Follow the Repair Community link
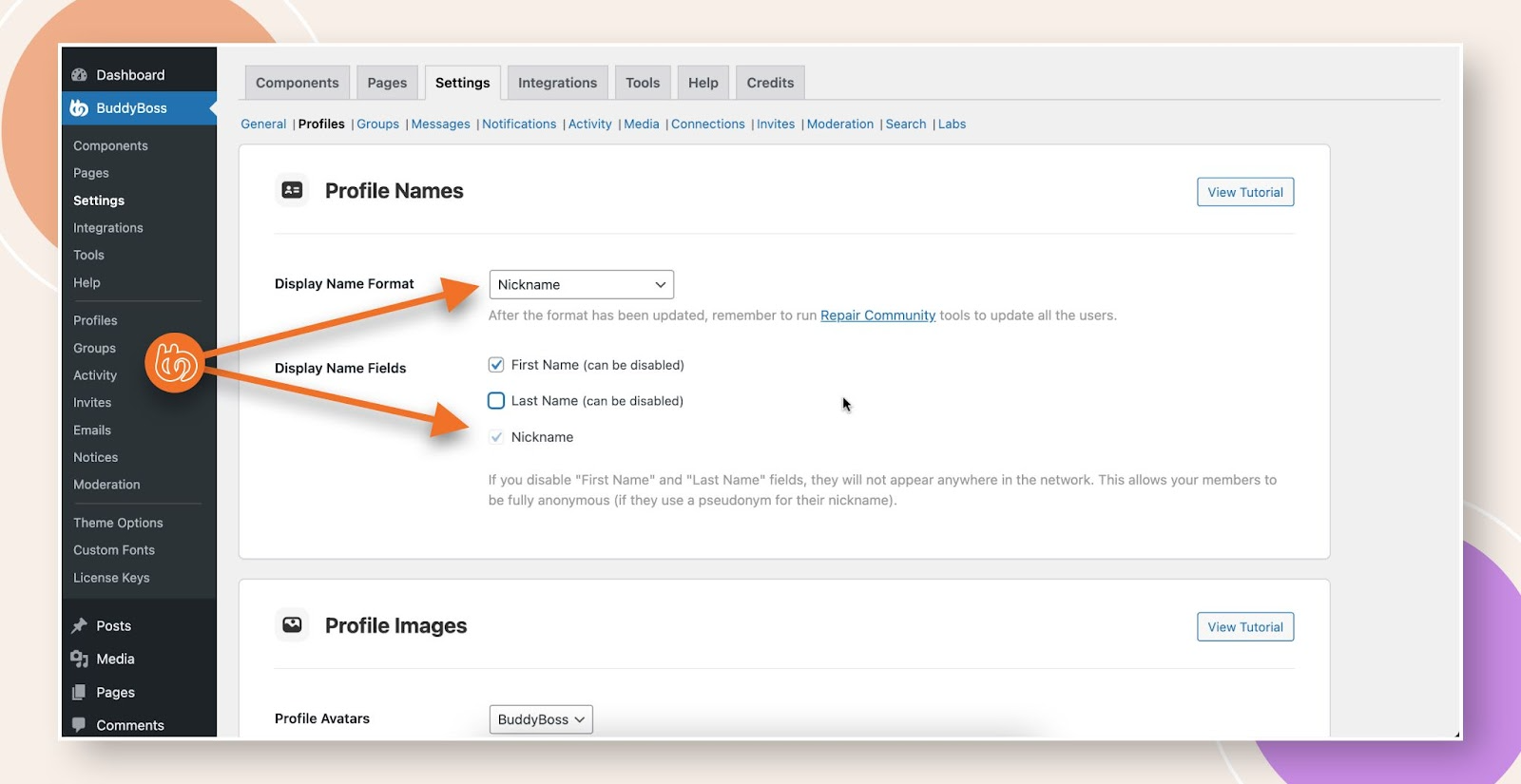 (877, 316)
